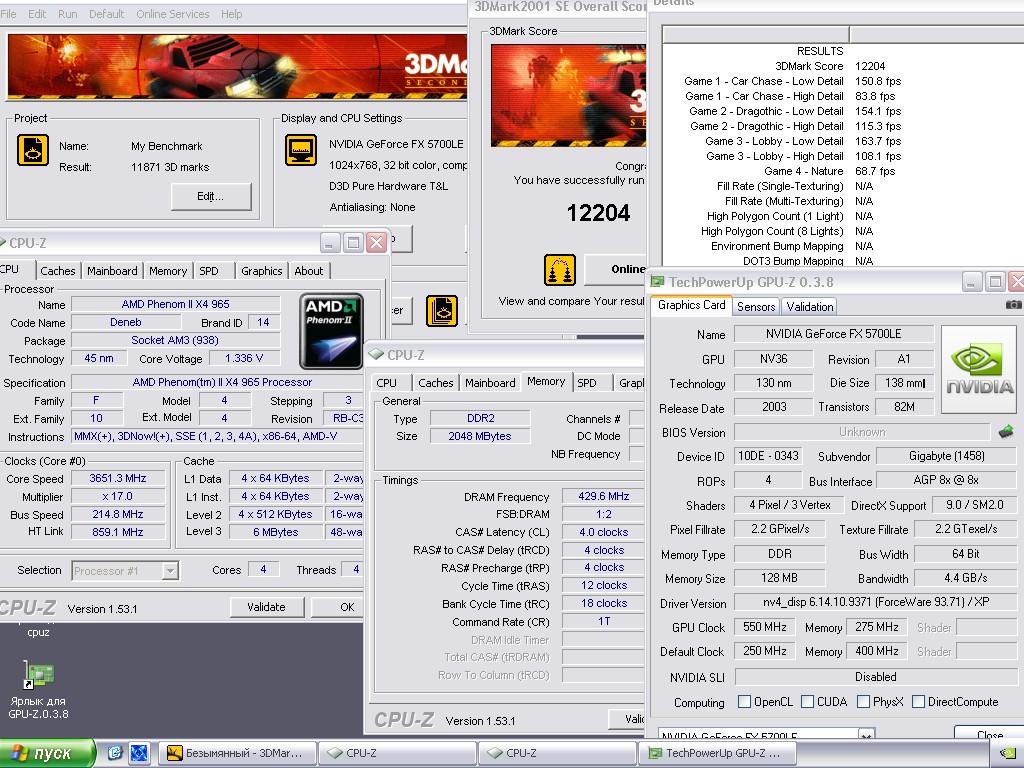The width and height of the screenshot is (1024, 768).
Task: Click GPU-Z screenshot camera icon
Action: [1013, 305]
